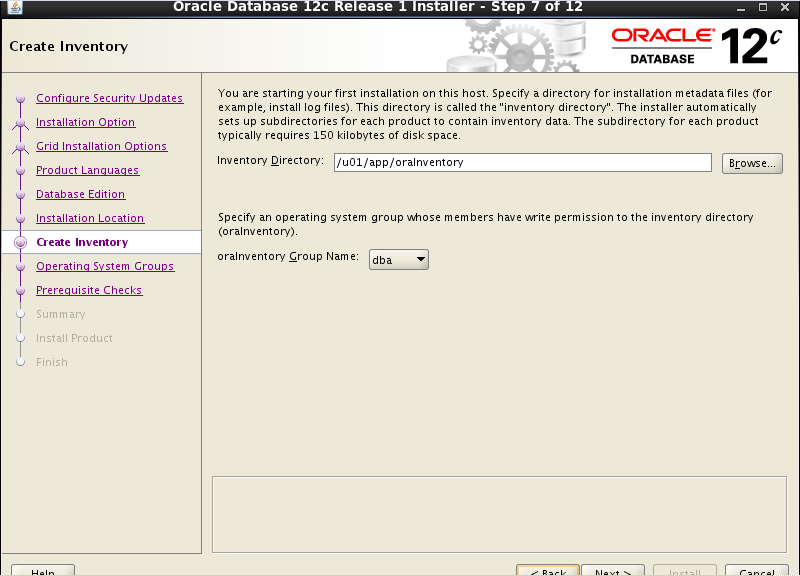
Task: Click the Grid Installation Options step bullet
Action: [x=20, y=146]
